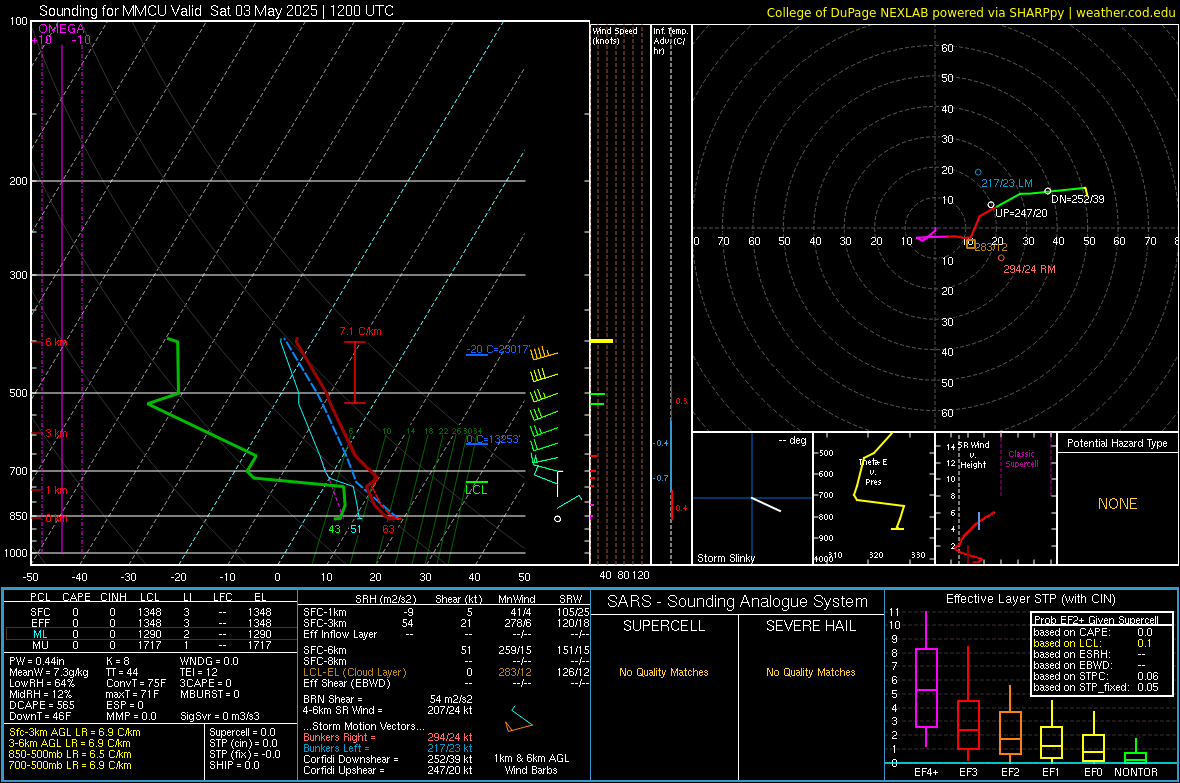Click No Quality Matches under SEVERE HAIL

tap(810, 672)
